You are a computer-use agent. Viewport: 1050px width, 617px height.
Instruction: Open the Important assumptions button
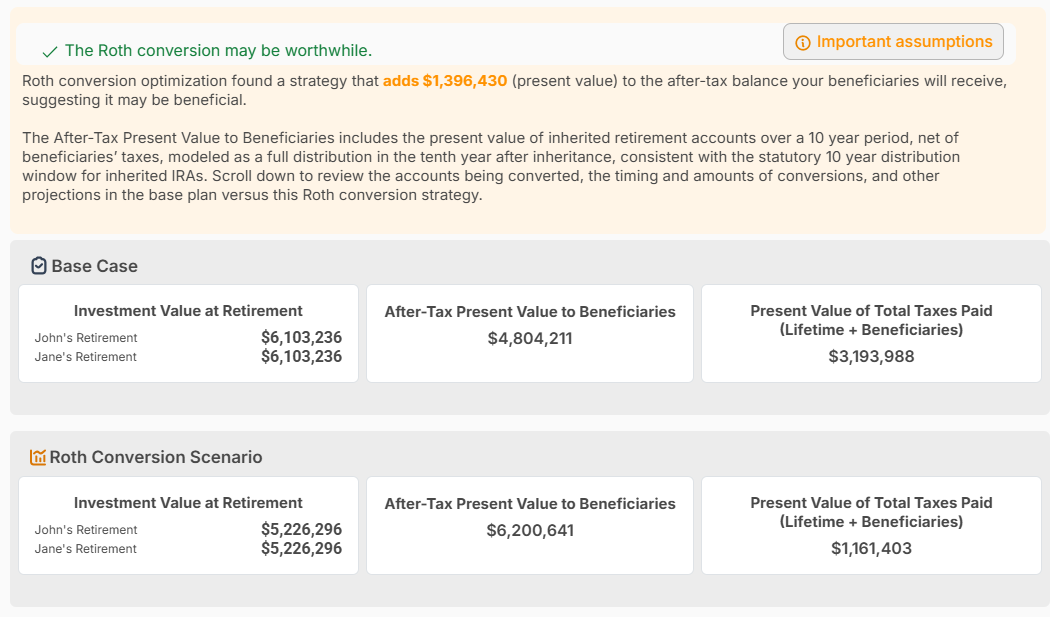point(893,42)
